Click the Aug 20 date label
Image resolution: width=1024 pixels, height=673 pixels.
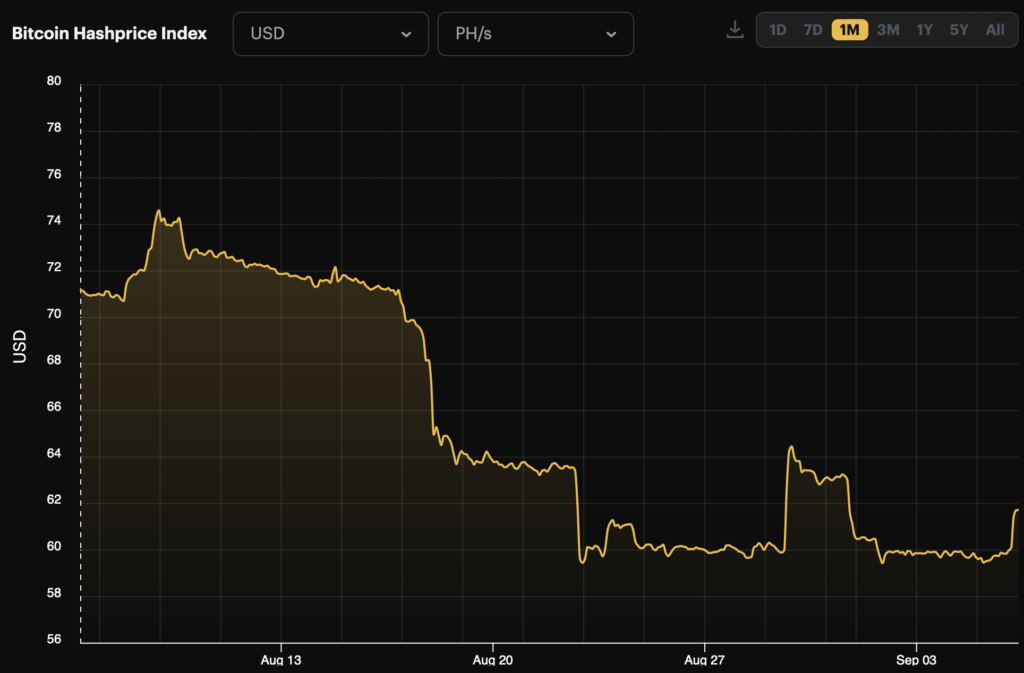[493, 661]
